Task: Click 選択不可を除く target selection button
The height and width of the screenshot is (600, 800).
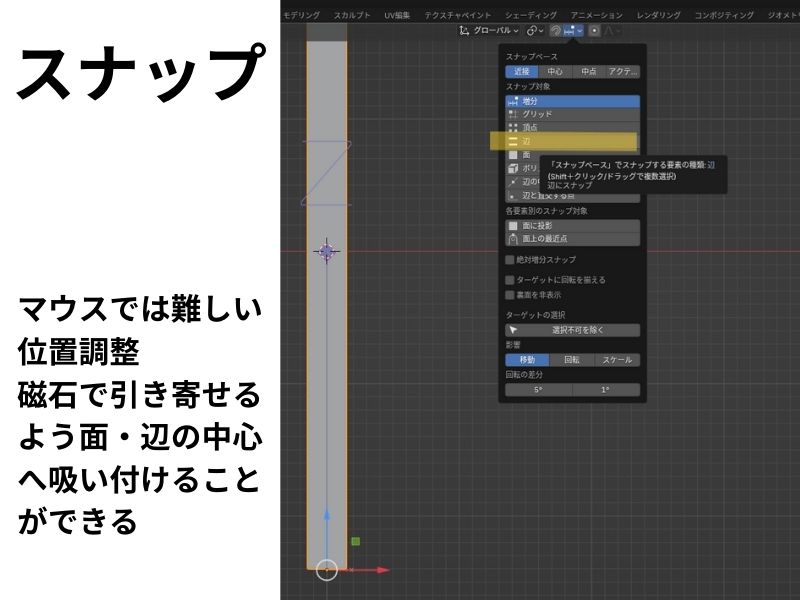Action: click(x=572, y=330)
